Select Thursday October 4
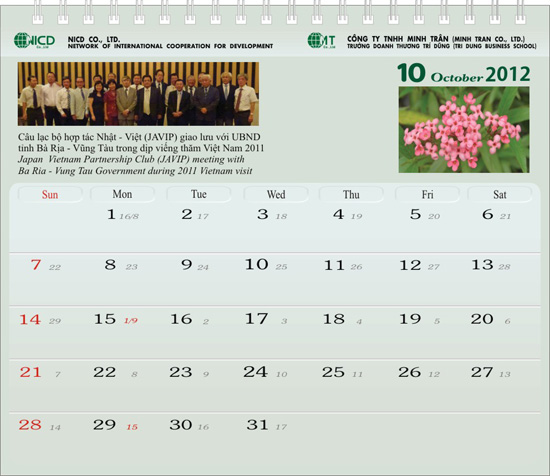This screenshot has height=476, width=550. pos(338,214)
